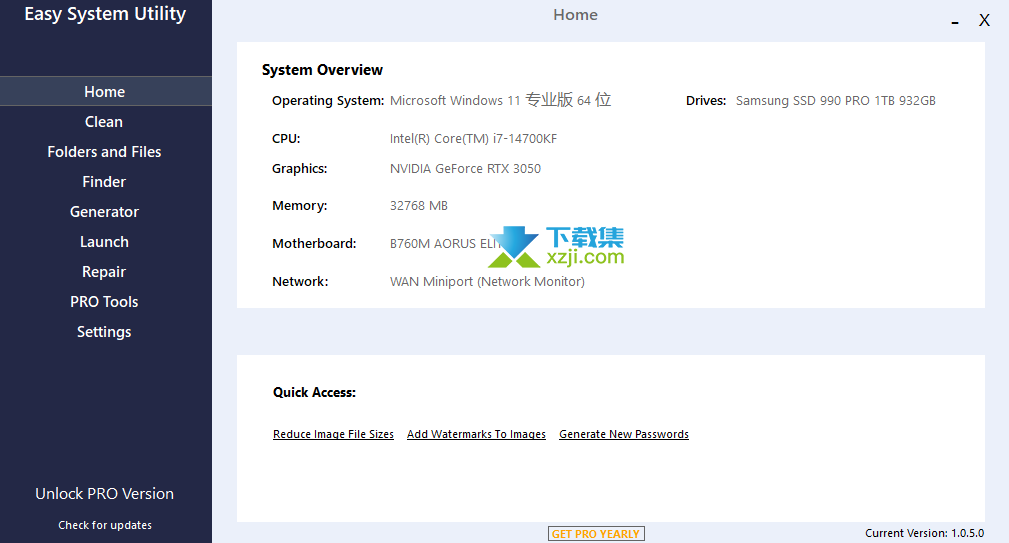
Task: Click Unlock PRO Version
Action: pos(105,493)
